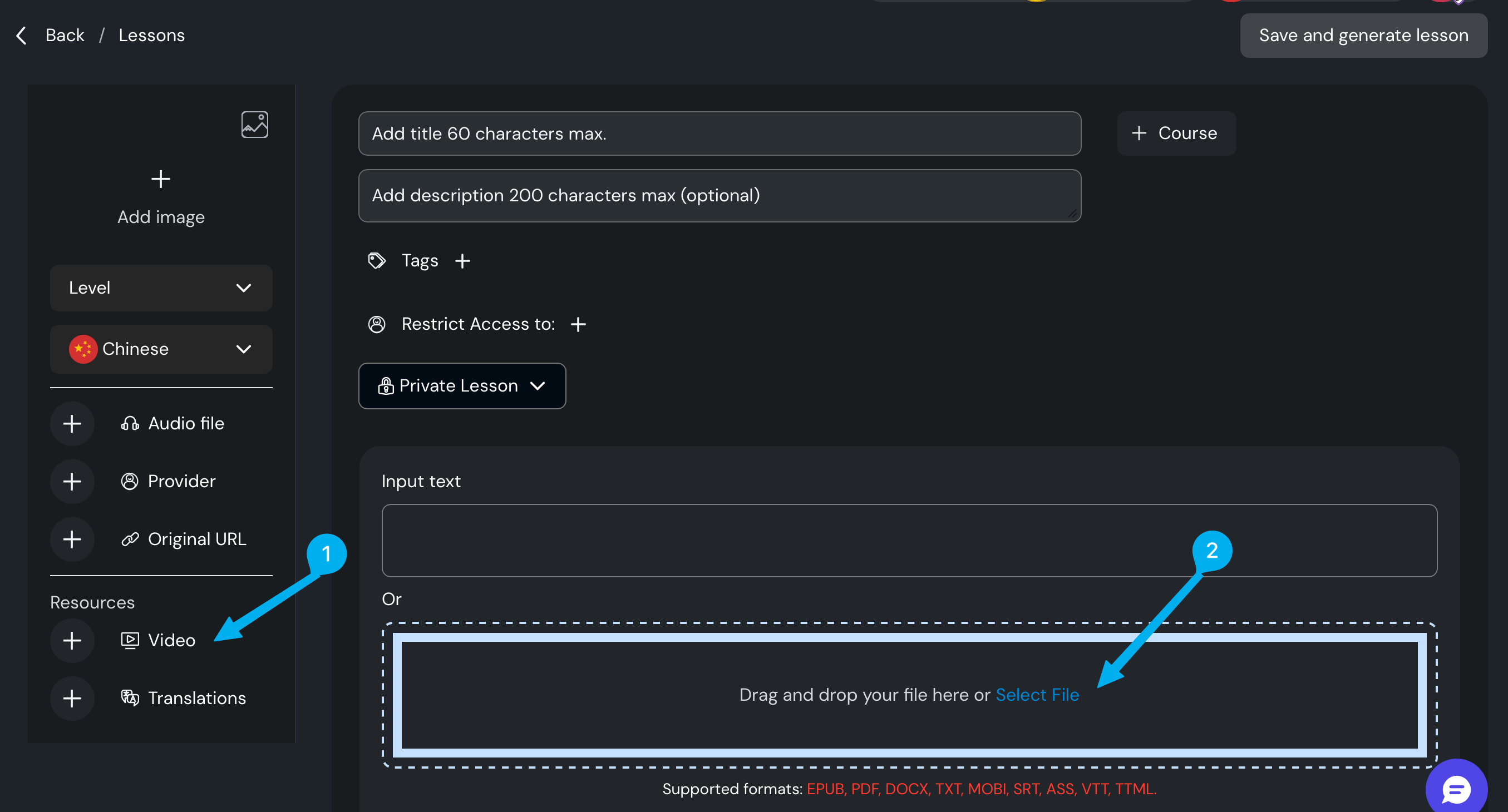Add an Original URL with plus icon

pos(72,539)
